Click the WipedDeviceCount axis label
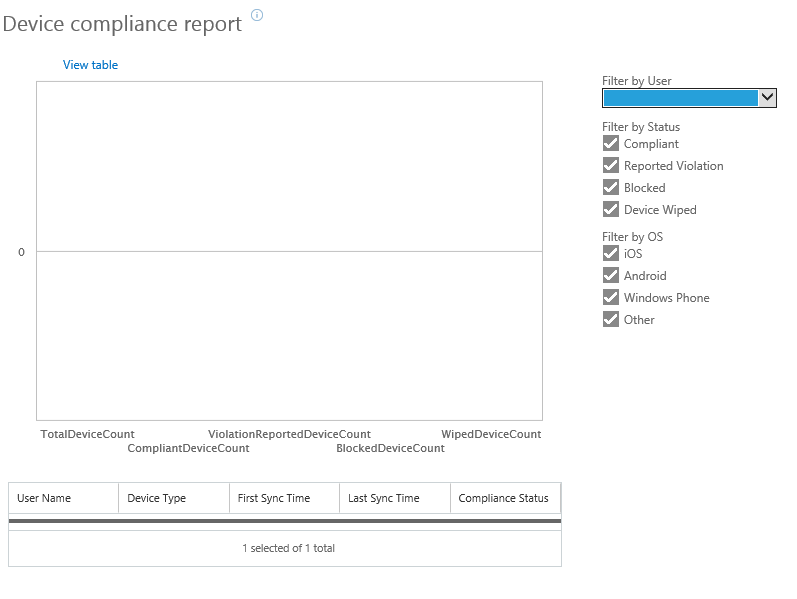The image size is (797, 599). click(x=491, y=434)
